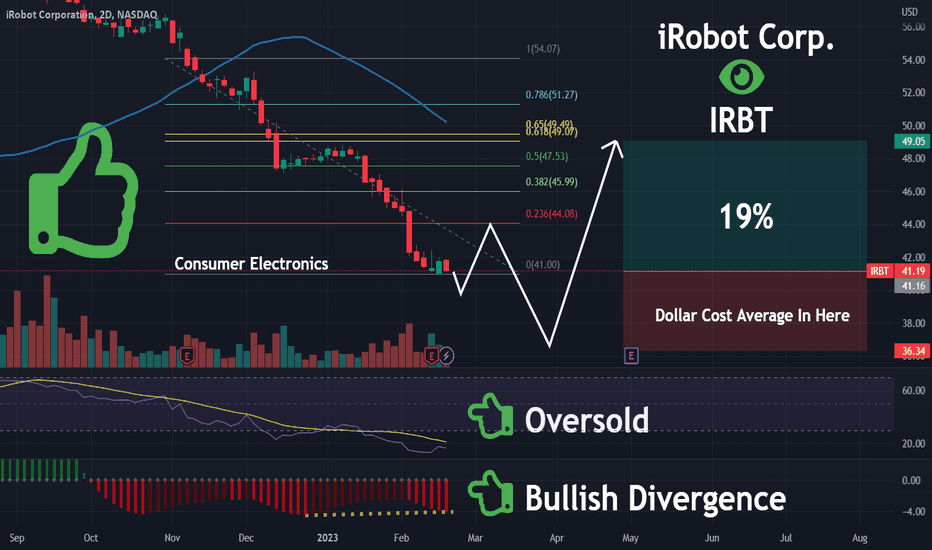The width and height of the screenshot is (932, 550).
Task: Click the iRobot Corp. heading text
Action: pyautogui.click(x=746, y=37)
